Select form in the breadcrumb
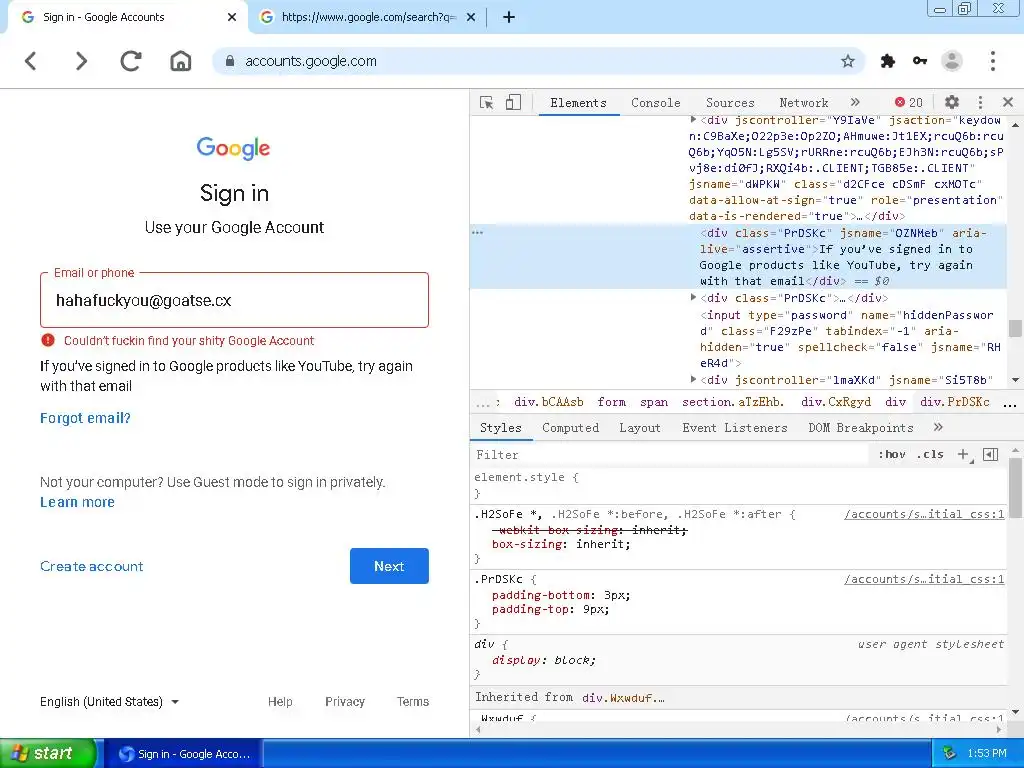This screenshot has height=768, width=1024. pos(612,402)
